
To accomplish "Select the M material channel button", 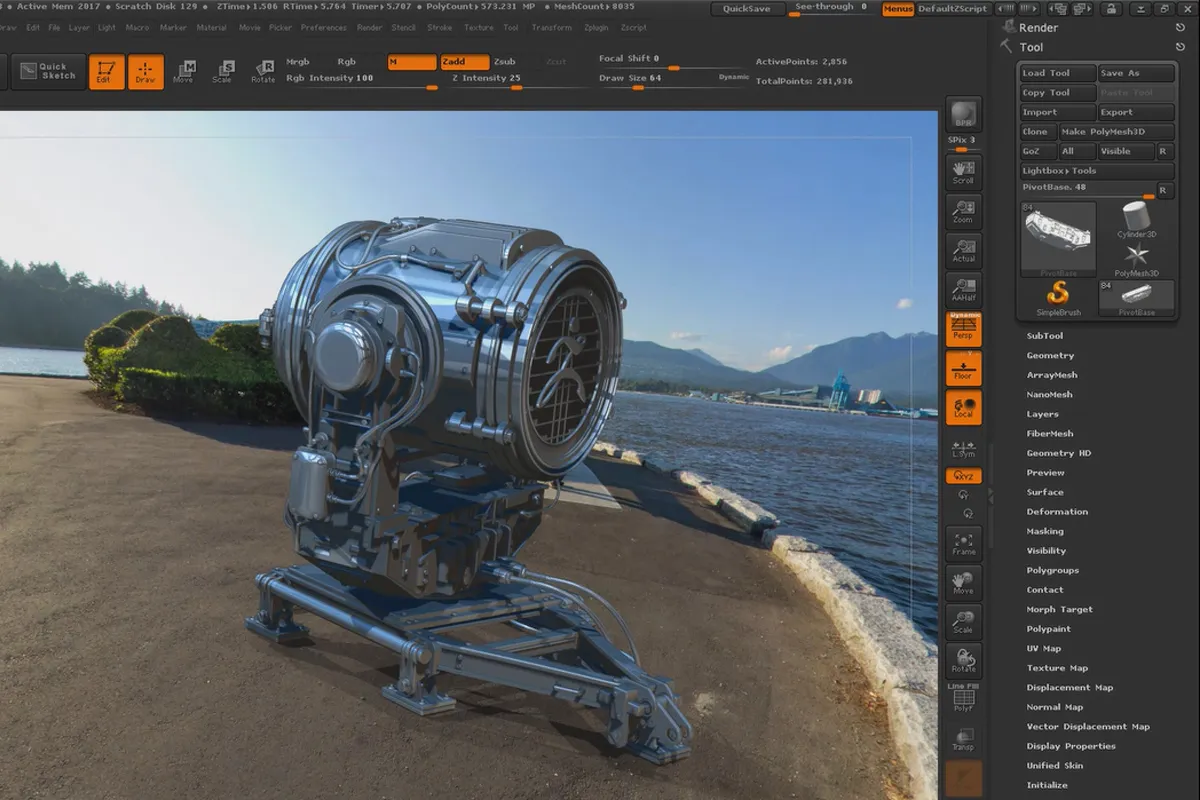I will click(x=412, y=62).
